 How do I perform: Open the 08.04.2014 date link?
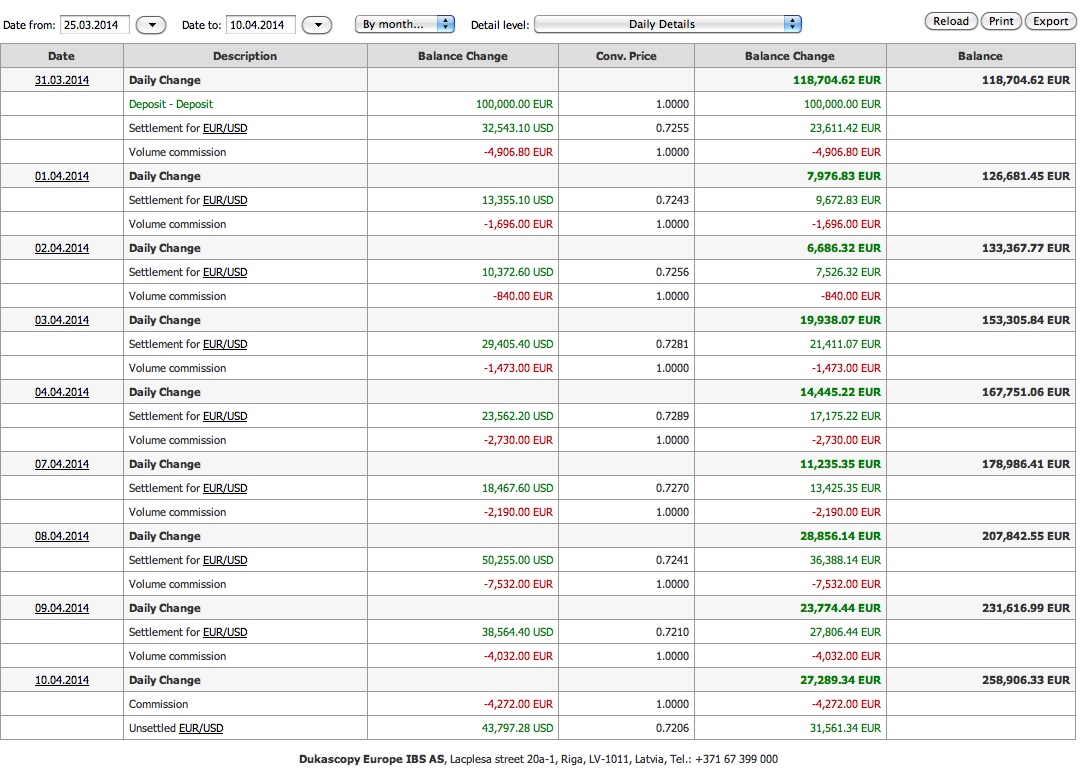(62, 536)
